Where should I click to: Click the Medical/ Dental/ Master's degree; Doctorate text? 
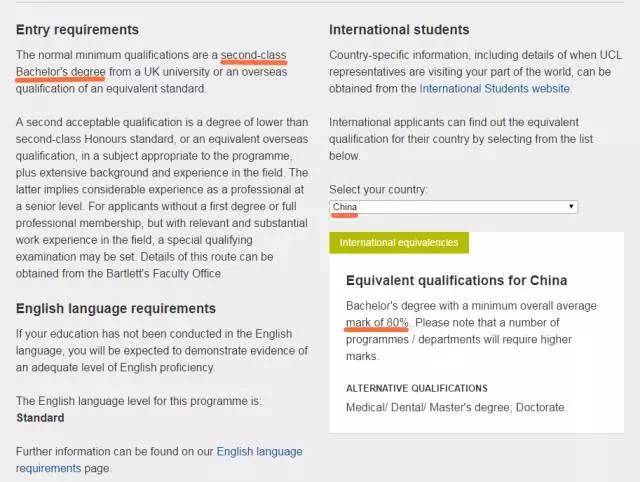pos(456,407)
